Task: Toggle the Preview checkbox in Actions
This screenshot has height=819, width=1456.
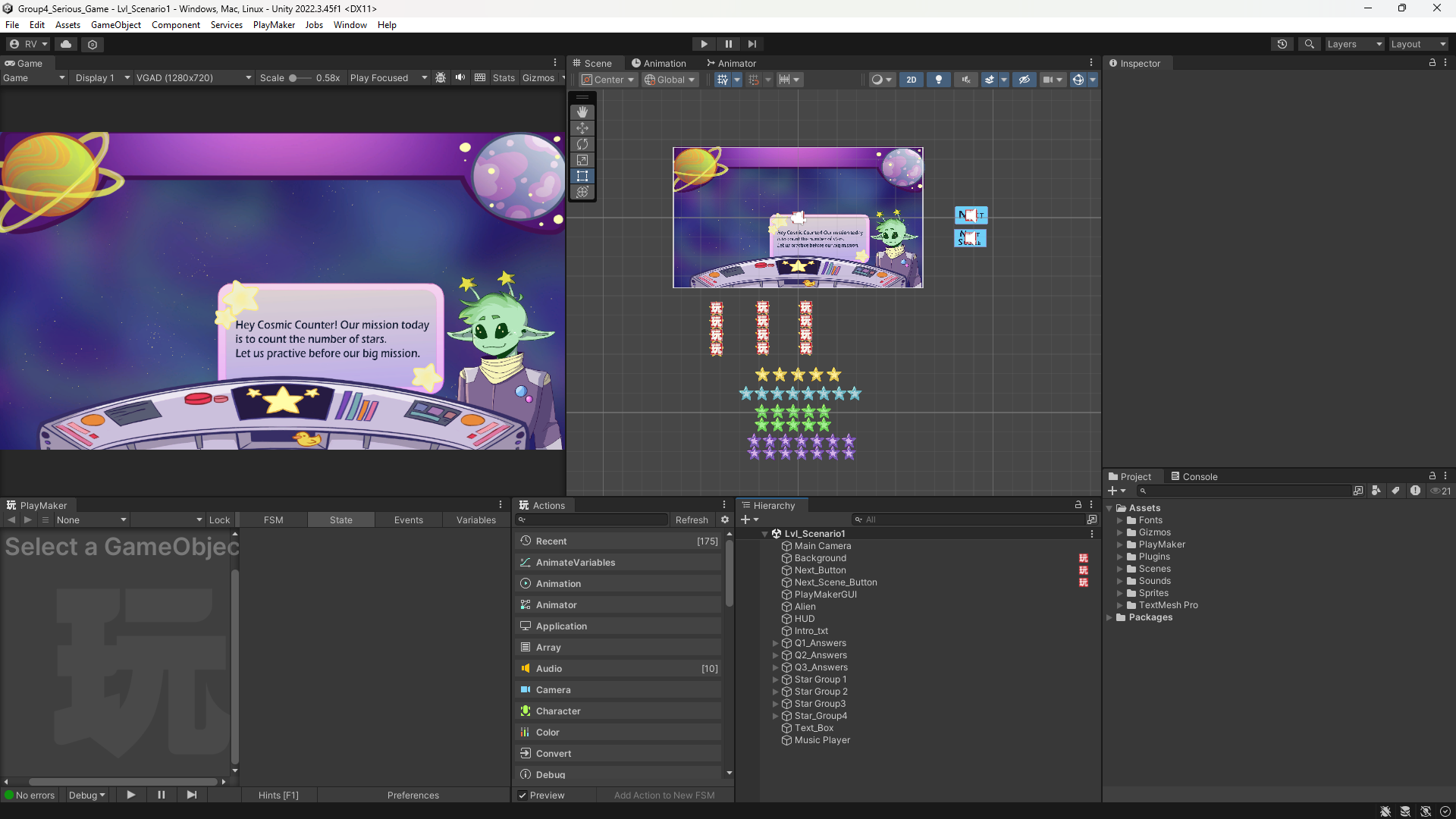Action: click(x=522, y=795)
